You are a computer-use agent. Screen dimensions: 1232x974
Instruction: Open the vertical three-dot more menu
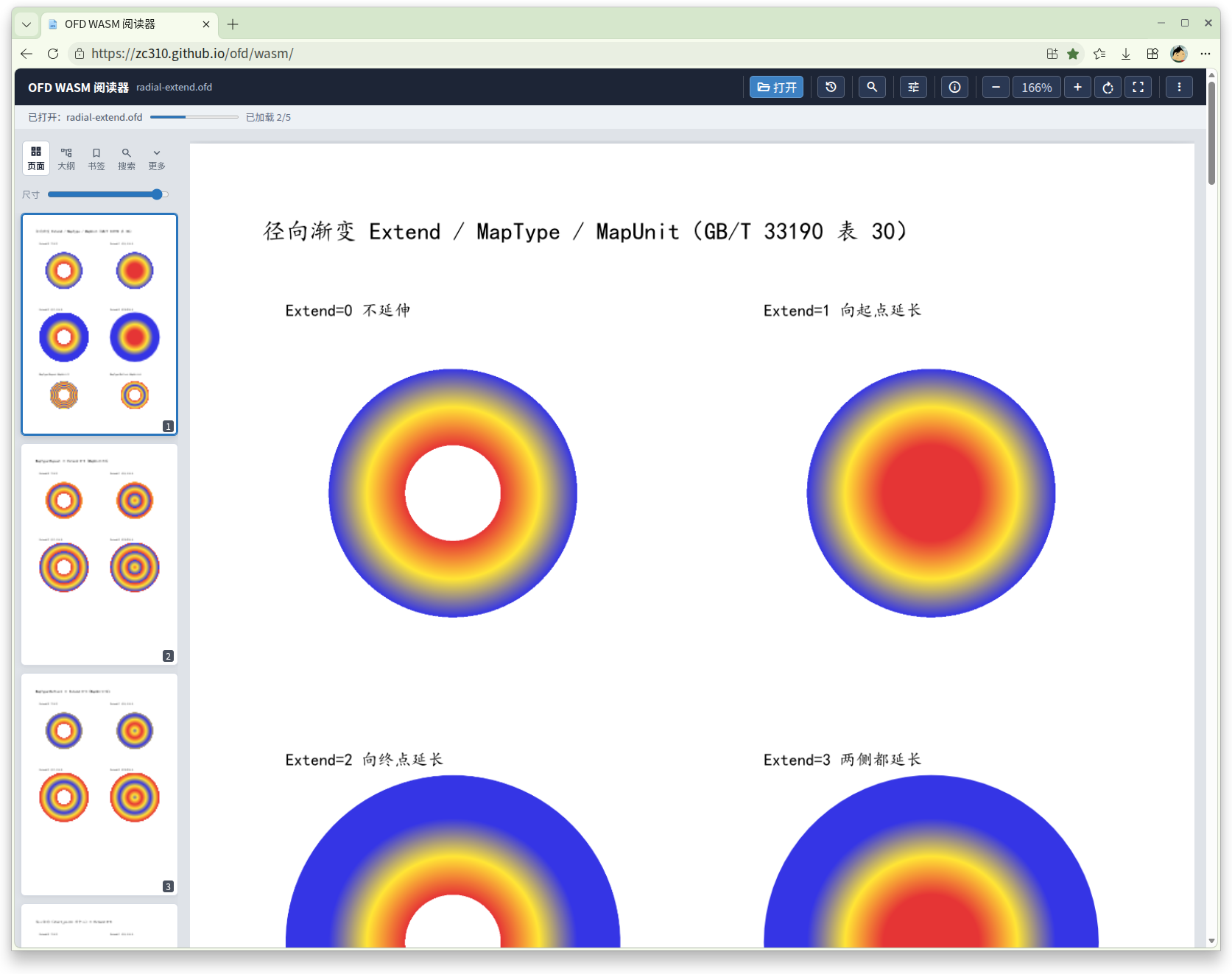[1179, 87]
